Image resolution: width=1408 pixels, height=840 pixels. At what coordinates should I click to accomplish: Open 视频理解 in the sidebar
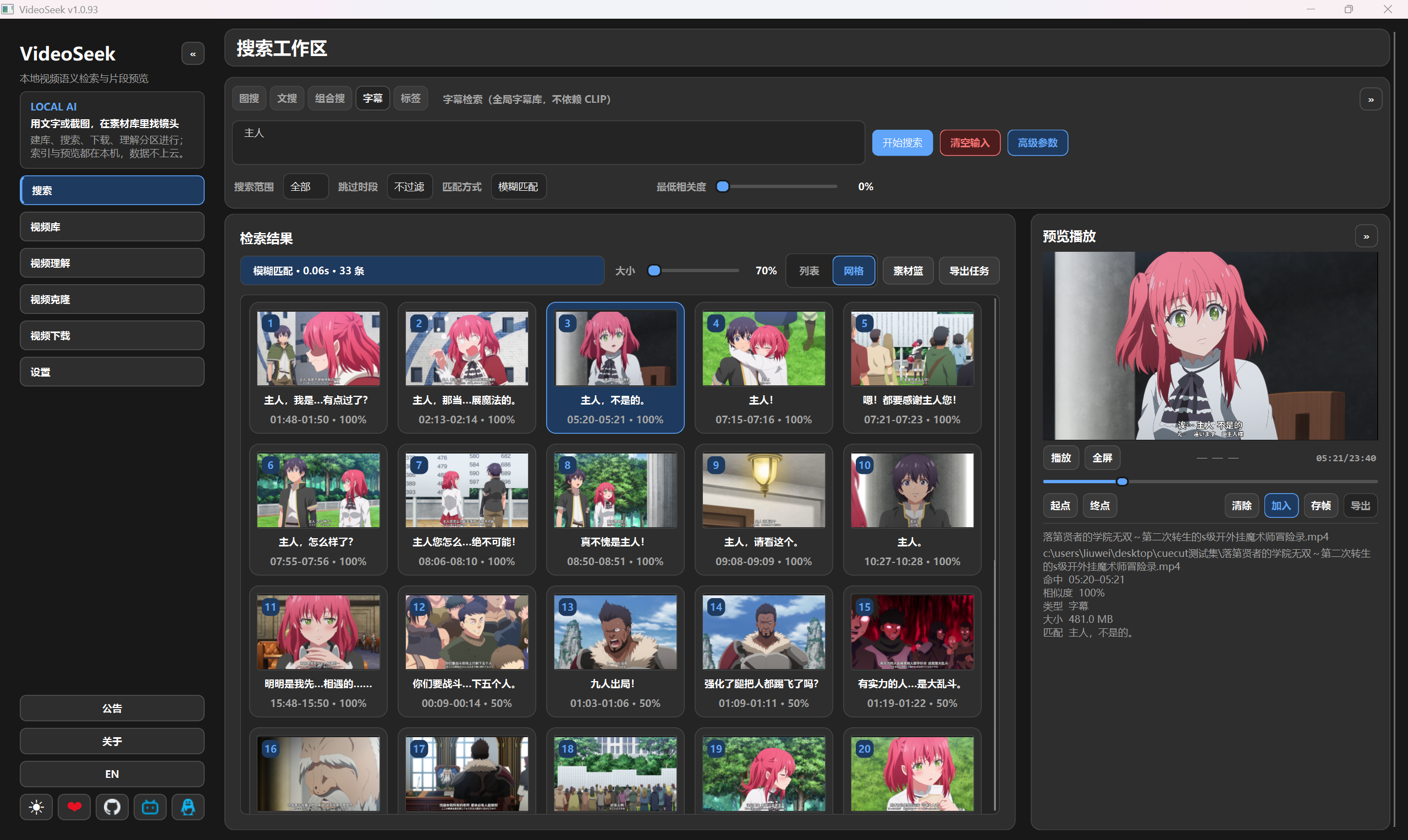click(112, 263)
